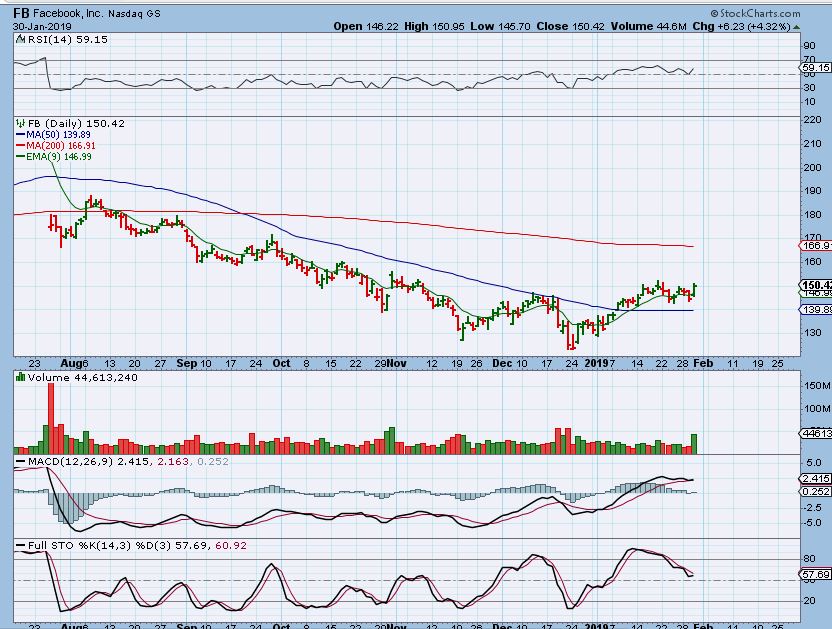
Task: Click the 'High 150.95' value in header
Action: coord(435,26)
